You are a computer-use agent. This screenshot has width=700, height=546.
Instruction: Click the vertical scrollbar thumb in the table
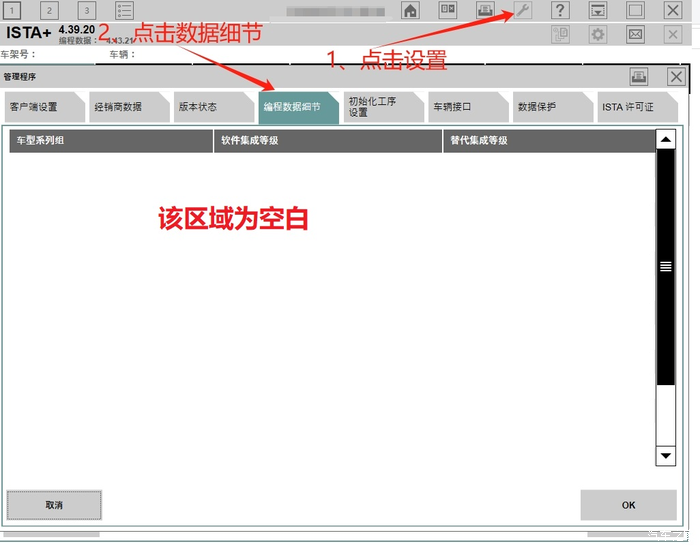[665, 266]
